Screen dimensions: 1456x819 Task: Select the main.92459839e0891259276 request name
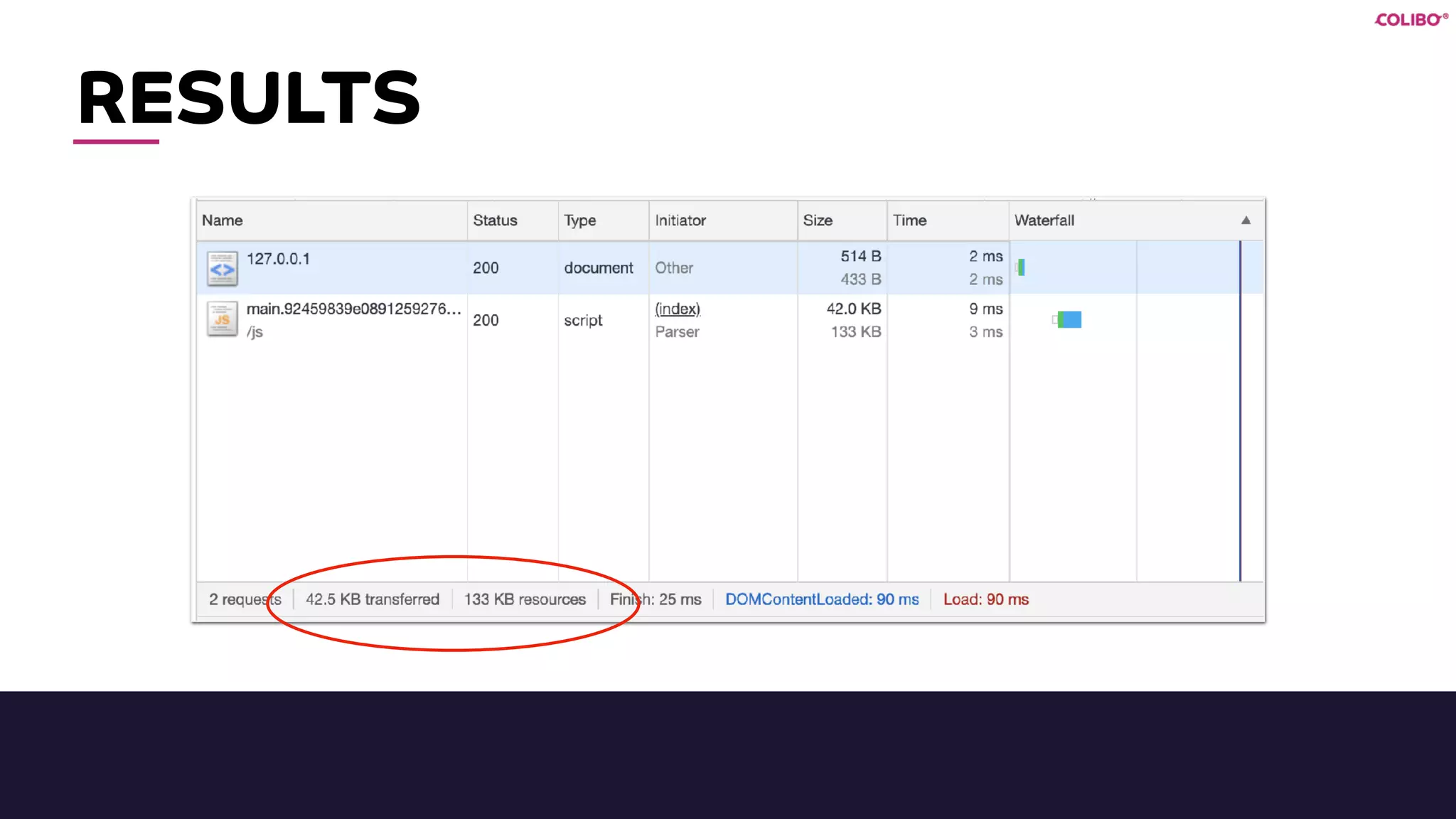[353, 309]
